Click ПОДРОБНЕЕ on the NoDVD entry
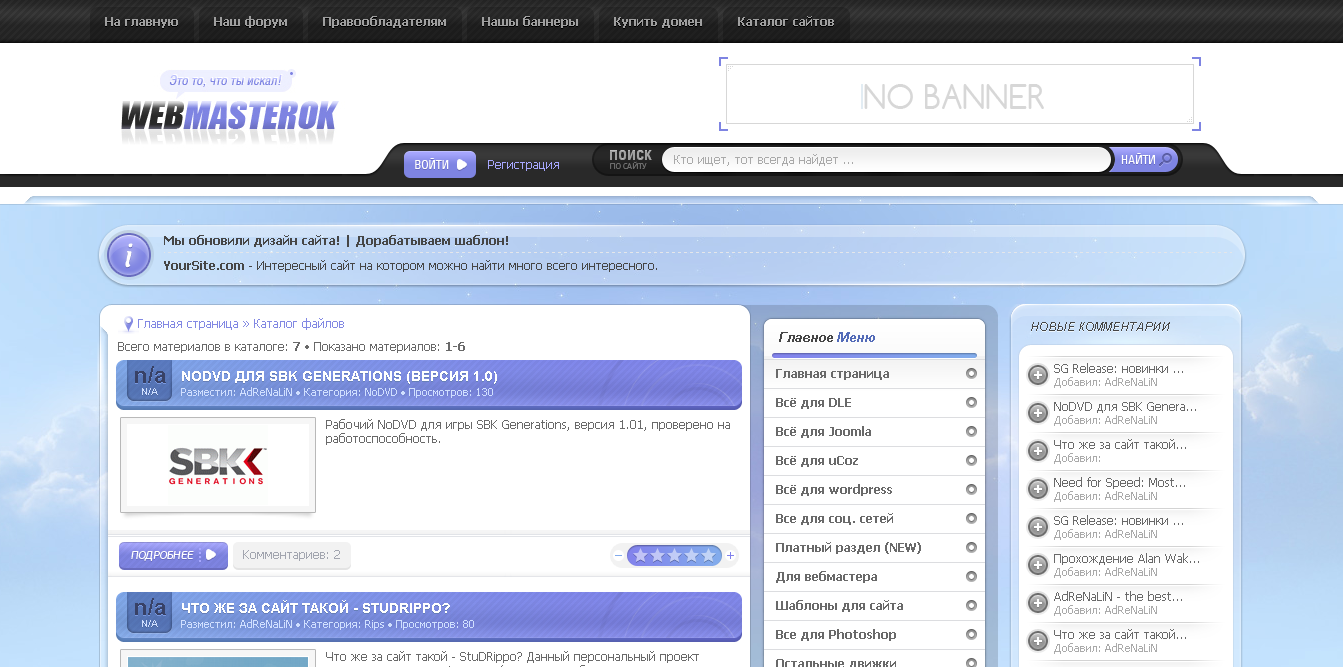1343x667 pixels. 172,555
